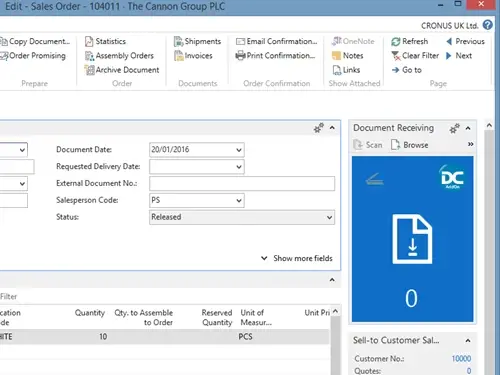500x375 pixels.
Task: Click the document download drop icon
Action: coord(412,239)
